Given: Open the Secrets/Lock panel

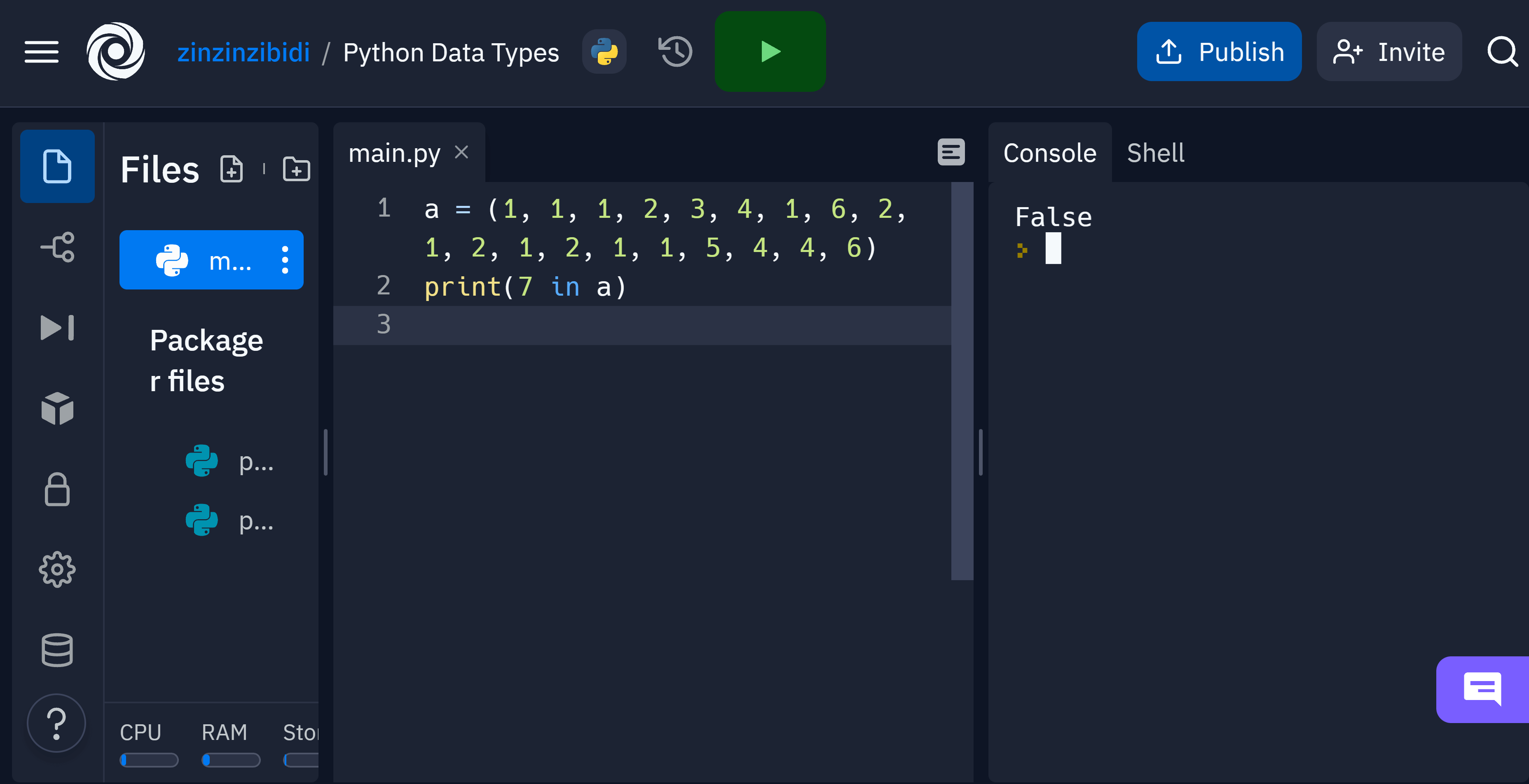Looking at the screenshot, I should pyautogui.click(x=57, y=490).
